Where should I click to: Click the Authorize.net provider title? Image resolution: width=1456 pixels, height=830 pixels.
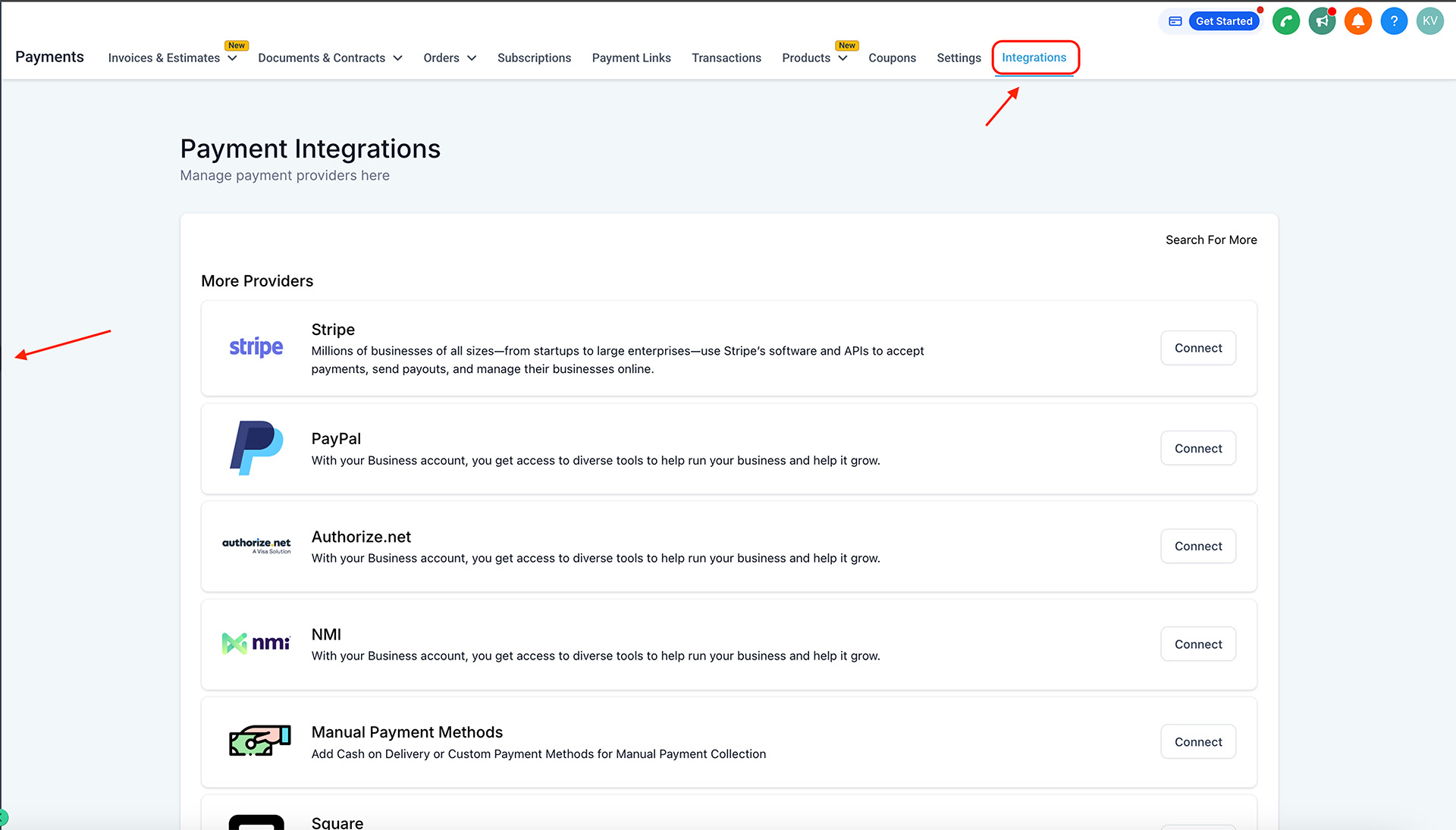(361, 536)
